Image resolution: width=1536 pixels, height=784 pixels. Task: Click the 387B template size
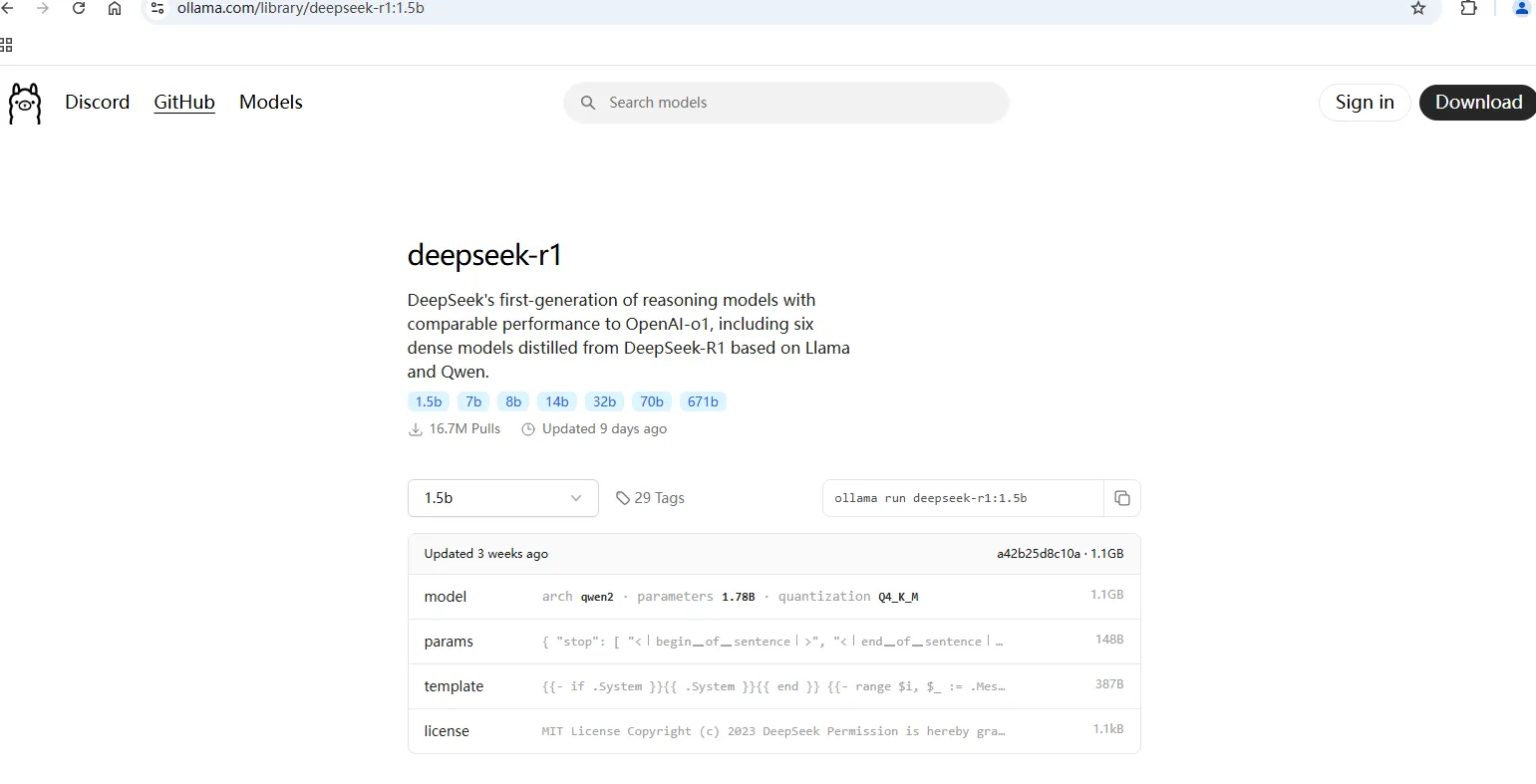pos(1109,684)
